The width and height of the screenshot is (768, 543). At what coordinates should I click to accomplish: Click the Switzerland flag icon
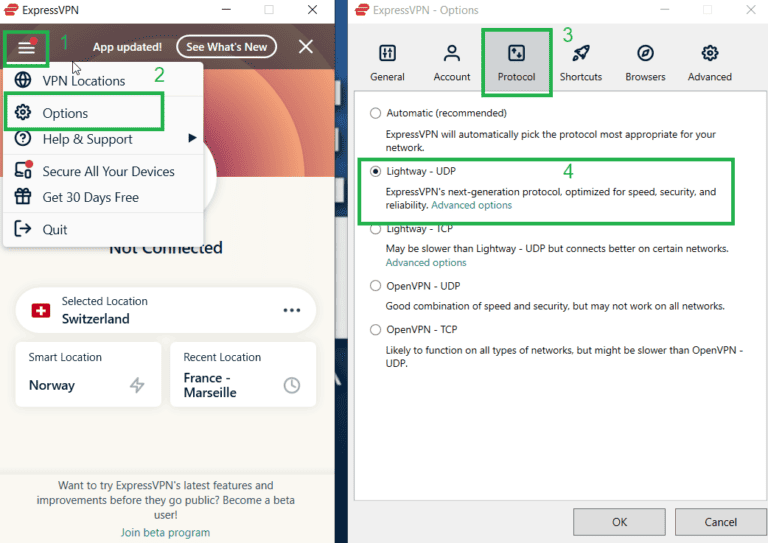point(41,310)
